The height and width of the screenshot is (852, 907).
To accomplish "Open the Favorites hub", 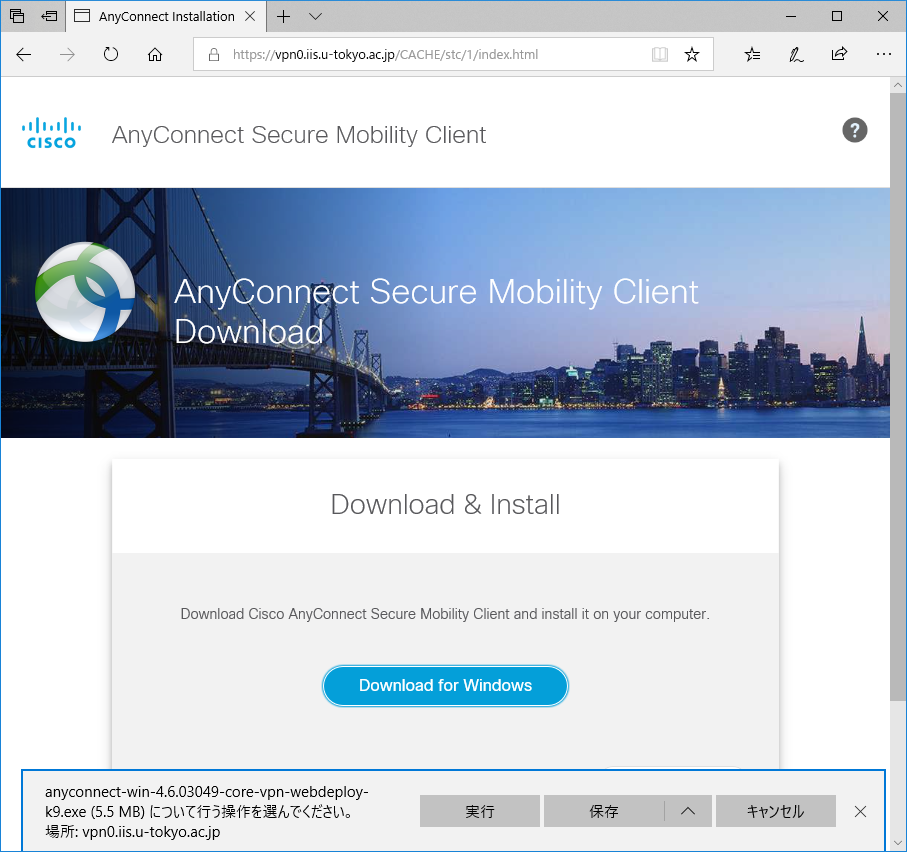I will point(753,54).
